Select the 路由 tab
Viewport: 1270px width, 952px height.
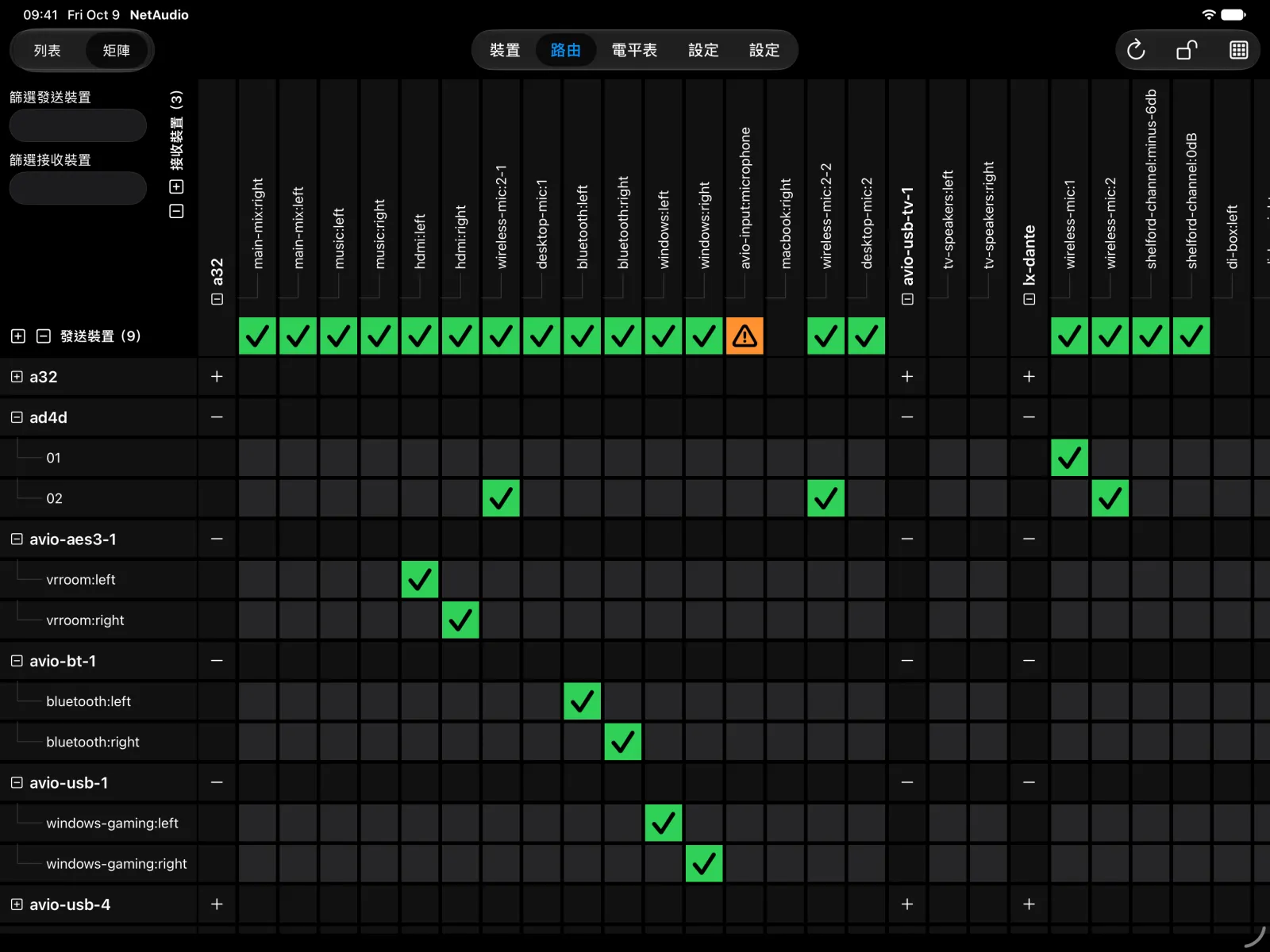(x=565, y=50)
